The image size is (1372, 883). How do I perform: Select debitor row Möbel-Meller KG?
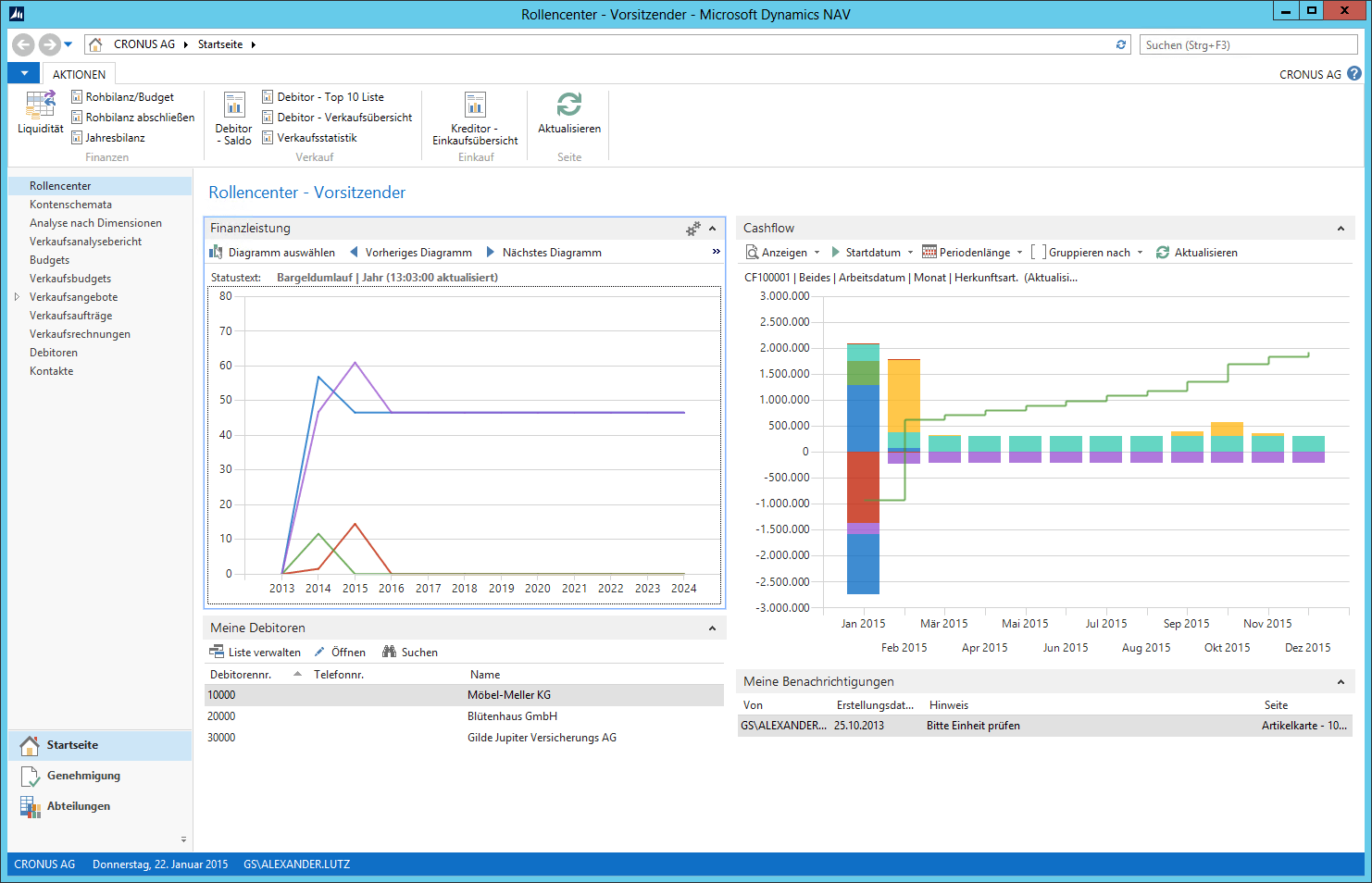point(464,695)
